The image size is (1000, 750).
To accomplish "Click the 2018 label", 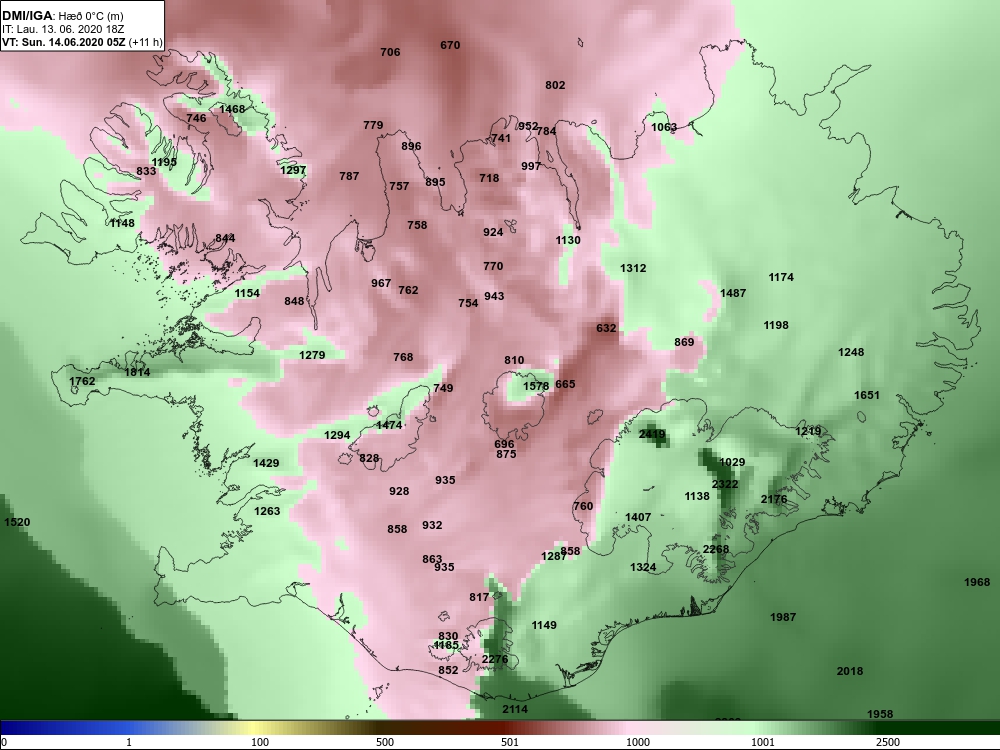I will point(850,672).
